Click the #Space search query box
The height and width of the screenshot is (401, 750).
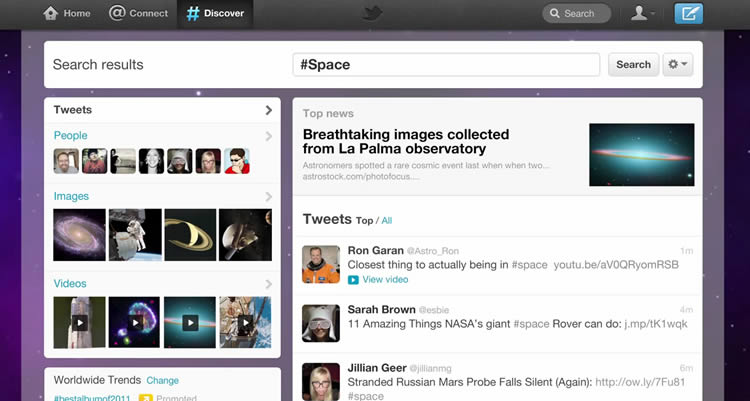click(x=446, y=65)
